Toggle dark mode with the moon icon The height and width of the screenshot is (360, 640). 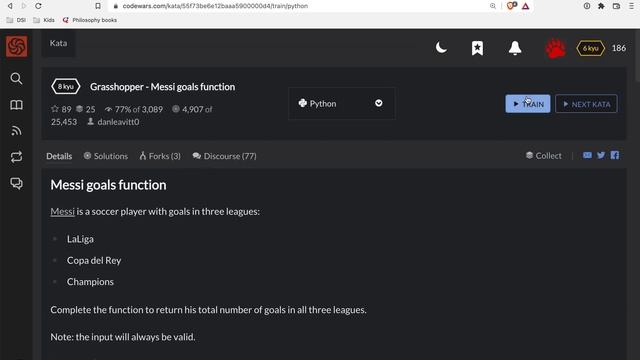coord(441,48)
